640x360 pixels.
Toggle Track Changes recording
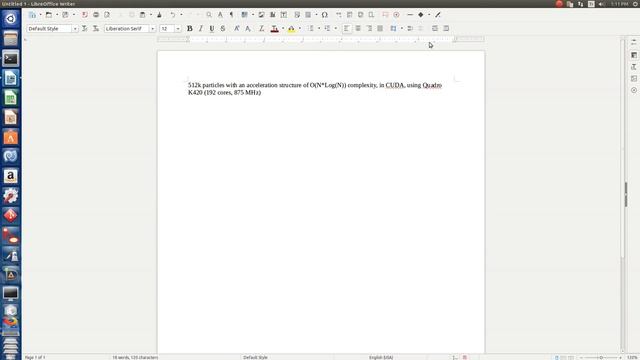[x=396, y=15]
